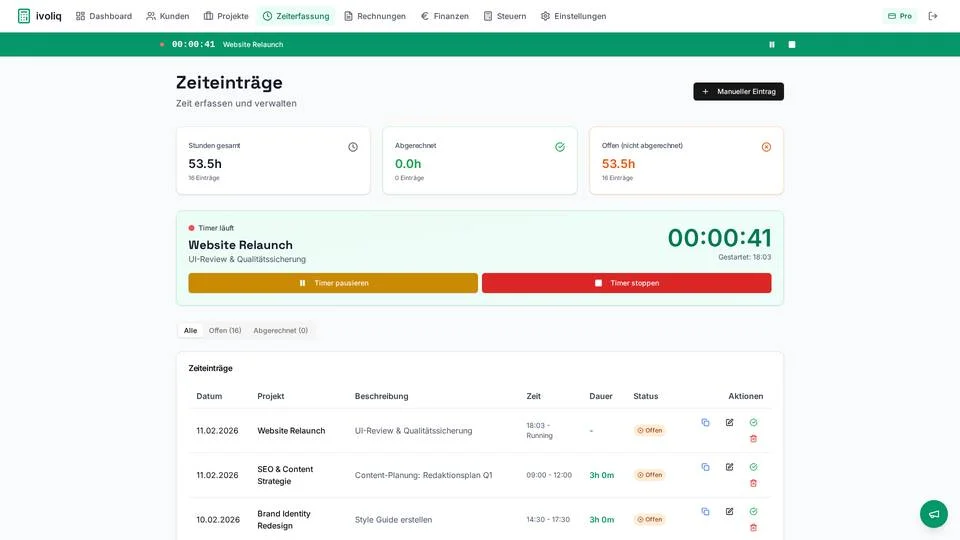This screenshot has width=960, height=540.
Task: Click 'Website Relaunch' label in green bar
Action: point(253,45)
